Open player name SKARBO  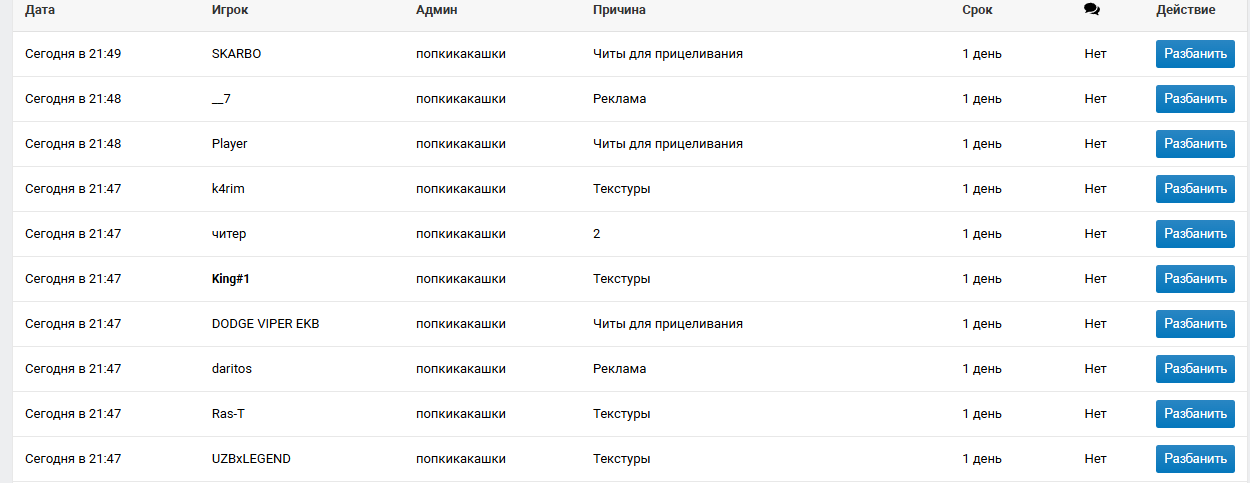236,54
